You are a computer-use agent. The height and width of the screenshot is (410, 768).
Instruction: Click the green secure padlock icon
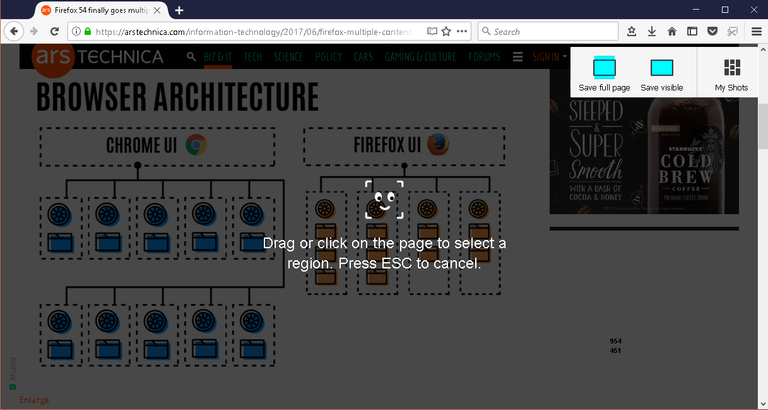point(88,32)
